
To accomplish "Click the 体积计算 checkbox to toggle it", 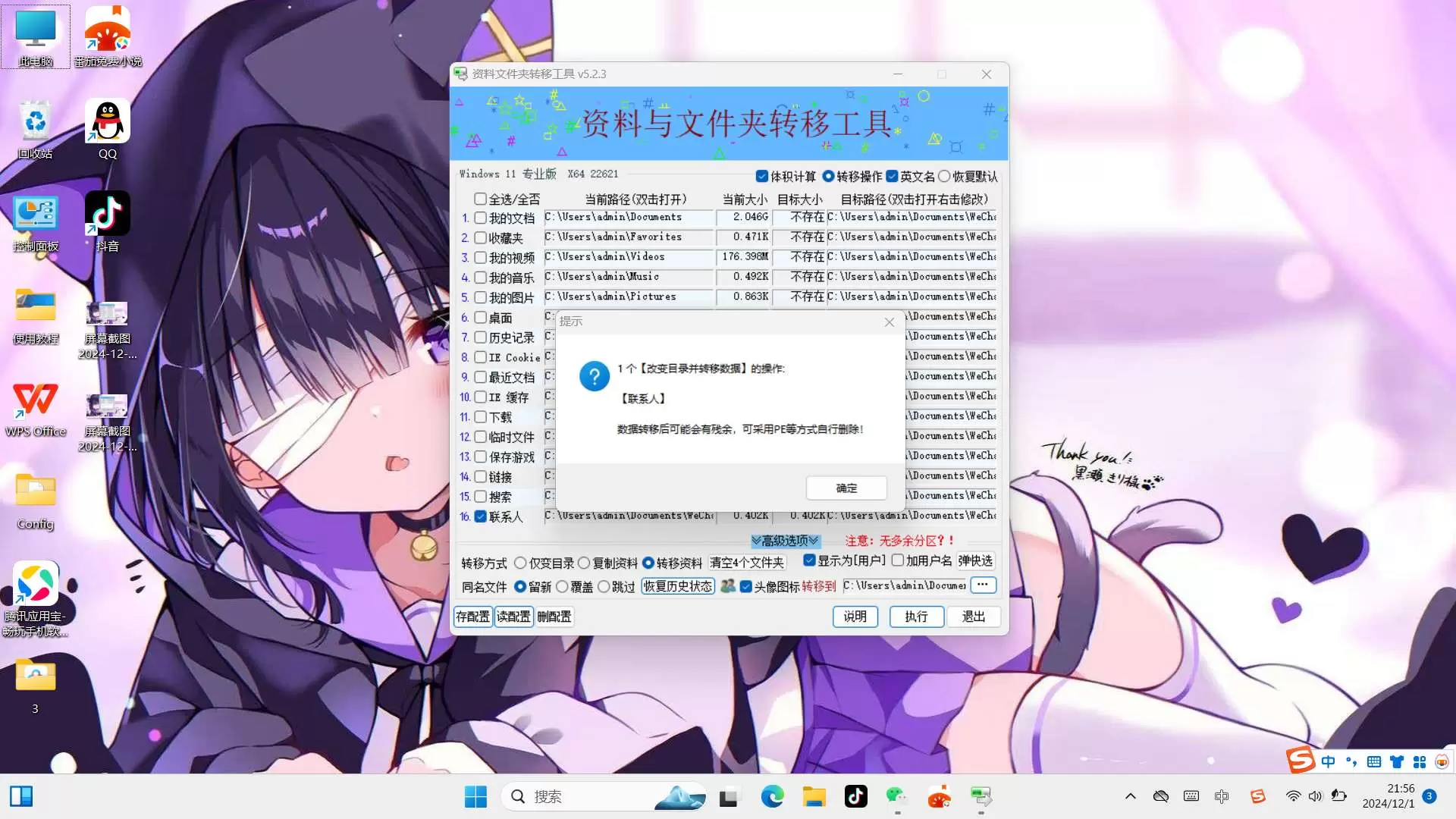I will (762, 176).
